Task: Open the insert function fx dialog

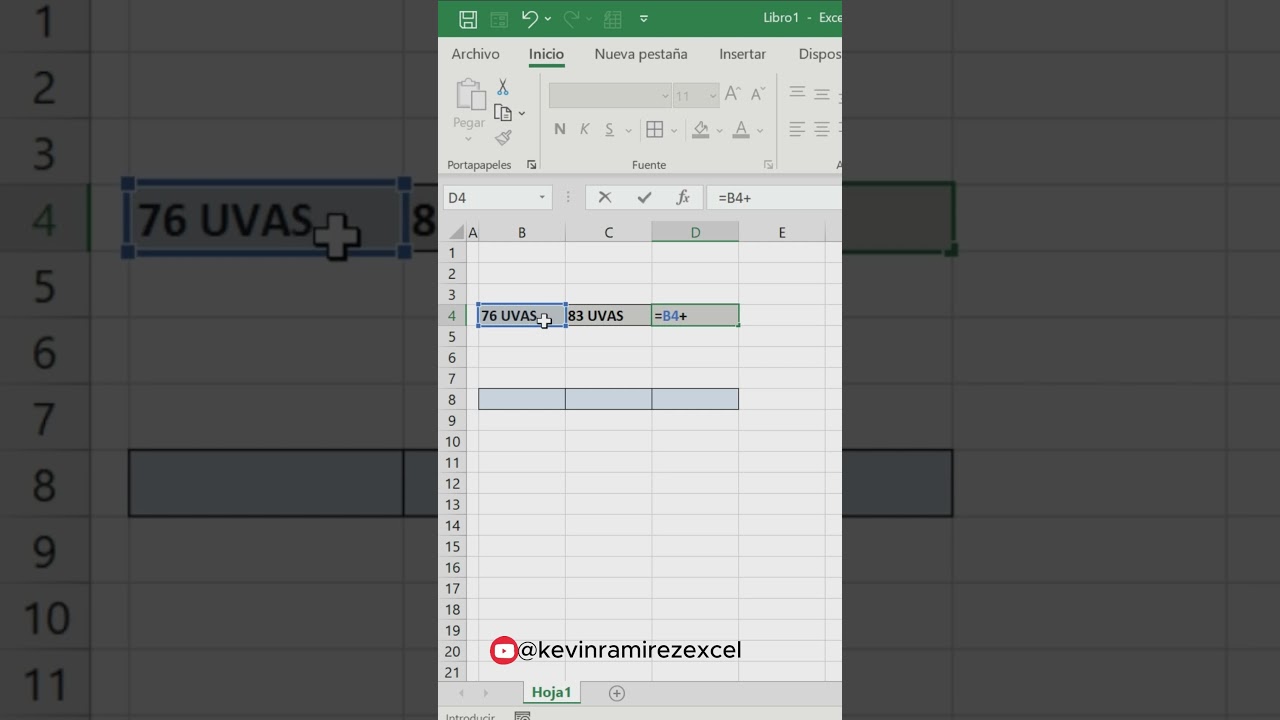Action: [683, 198]
